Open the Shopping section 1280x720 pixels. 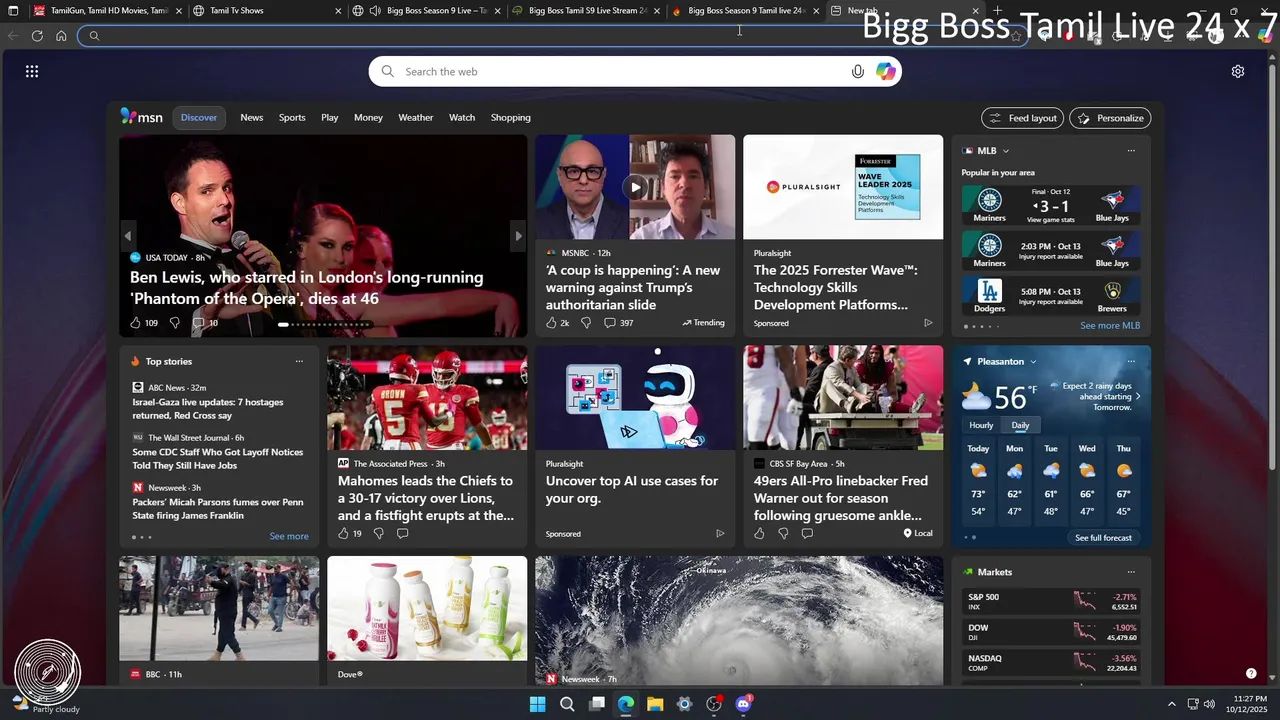[x=511, y=117]
